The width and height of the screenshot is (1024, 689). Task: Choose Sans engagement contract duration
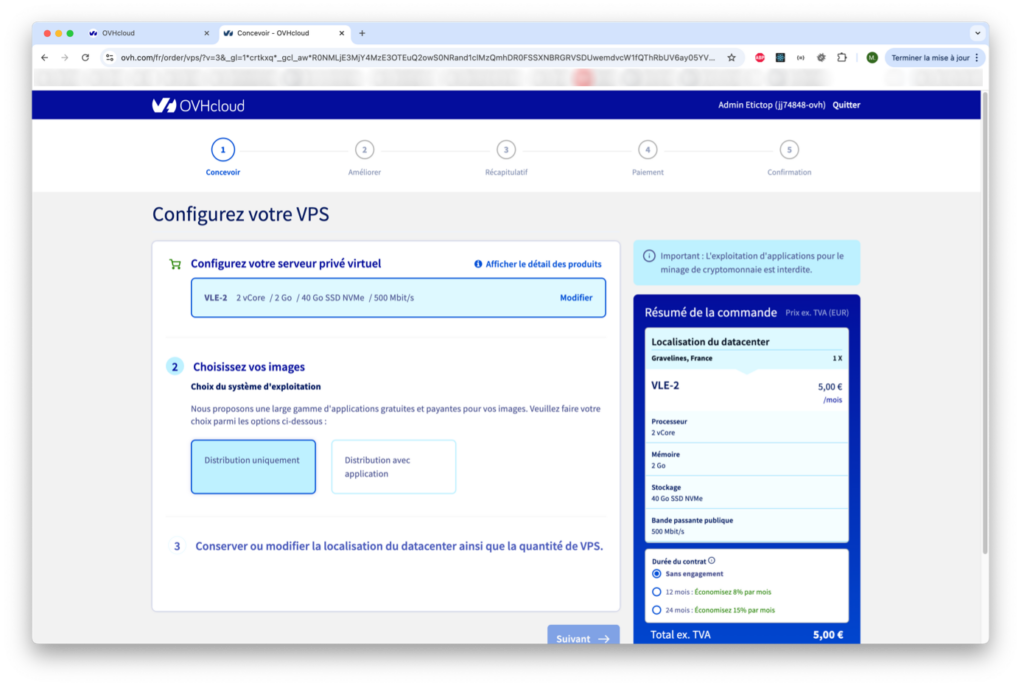(x=656, y=573)
